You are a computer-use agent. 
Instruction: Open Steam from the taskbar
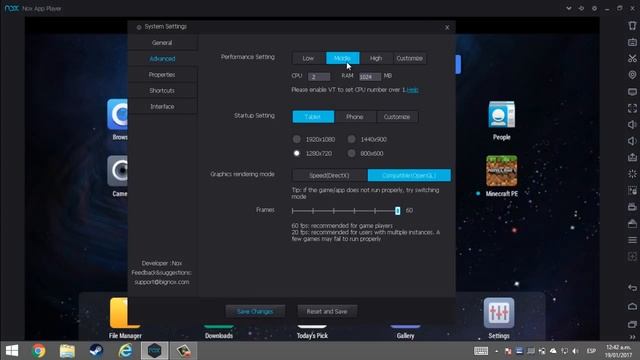[96, 351]
